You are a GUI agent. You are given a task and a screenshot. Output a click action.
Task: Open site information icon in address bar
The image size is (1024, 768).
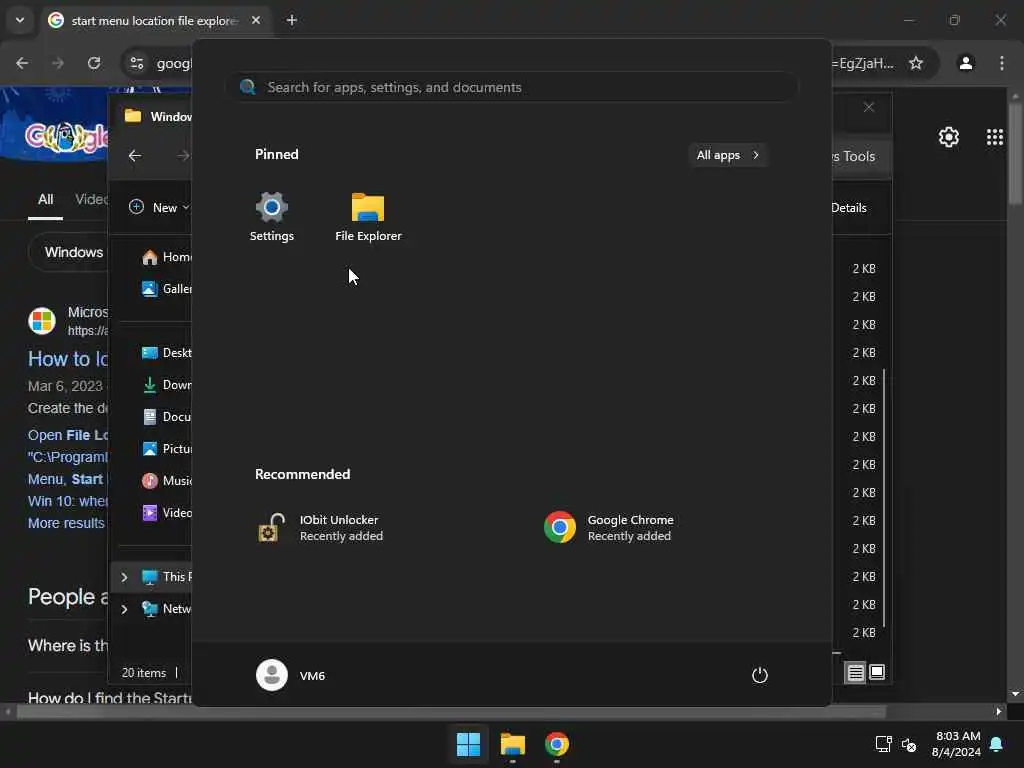tap(136, 63)
